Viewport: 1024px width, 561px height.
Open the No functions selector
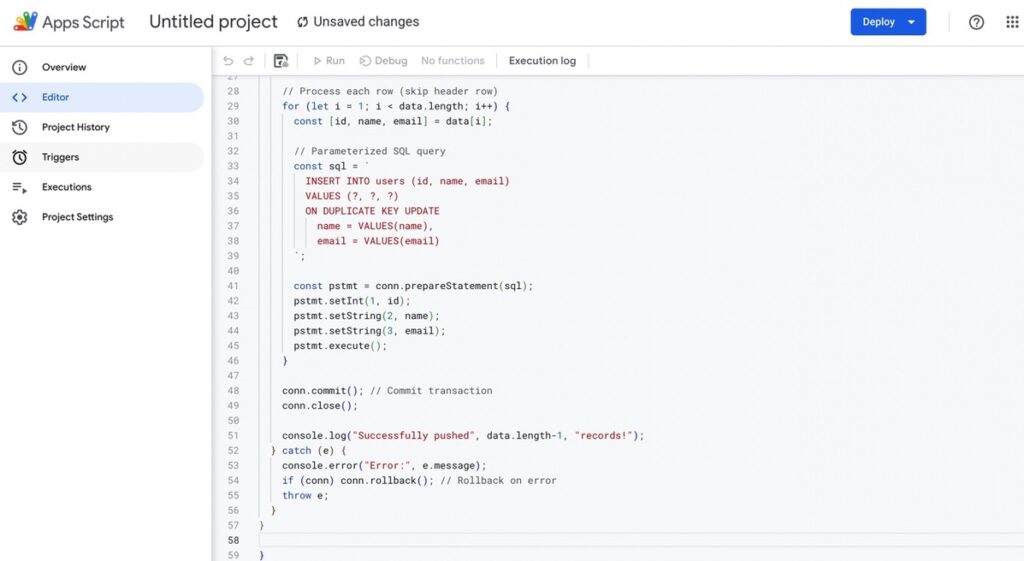[x=453, y=61]
